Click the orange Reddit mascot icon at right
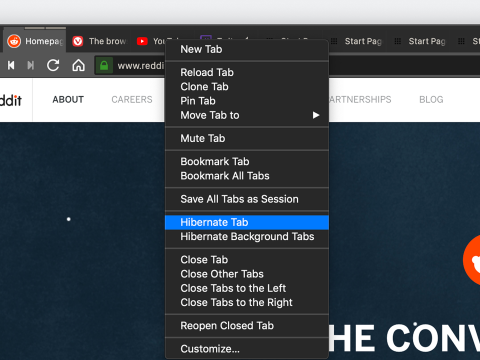Screen dimensions: 480x360 click(472, 260)
